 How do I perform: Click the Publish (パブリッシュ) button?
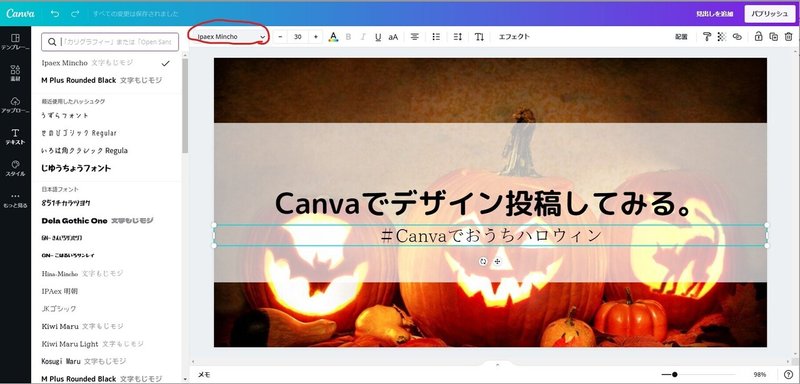(x=769, y=14)
